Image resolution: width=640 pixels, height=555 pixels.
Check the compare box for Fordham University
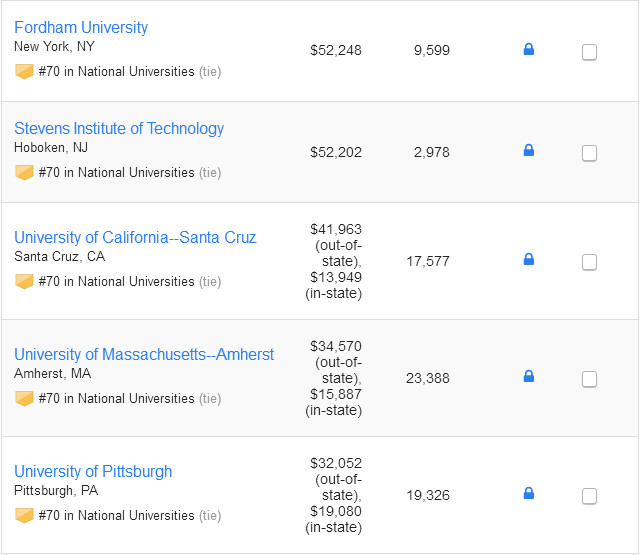[590, 52]
